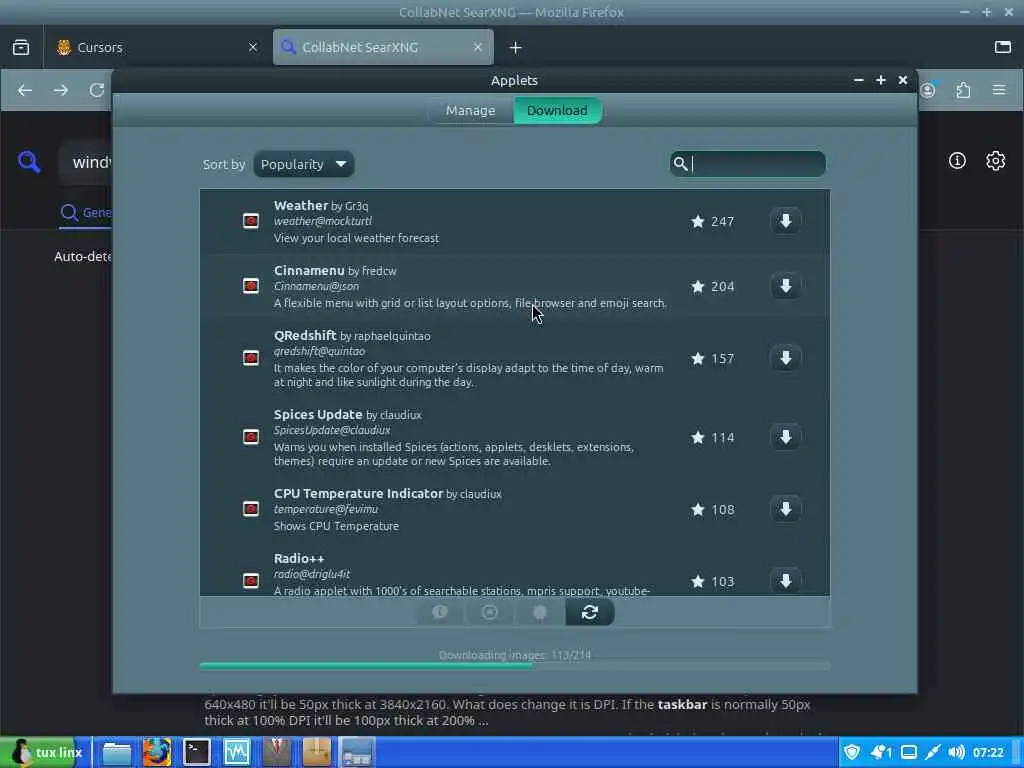Screen dimensions: 1024x768
Task: Click the magnifier icon in the Applets search
Action: click(x=680, y=164)
